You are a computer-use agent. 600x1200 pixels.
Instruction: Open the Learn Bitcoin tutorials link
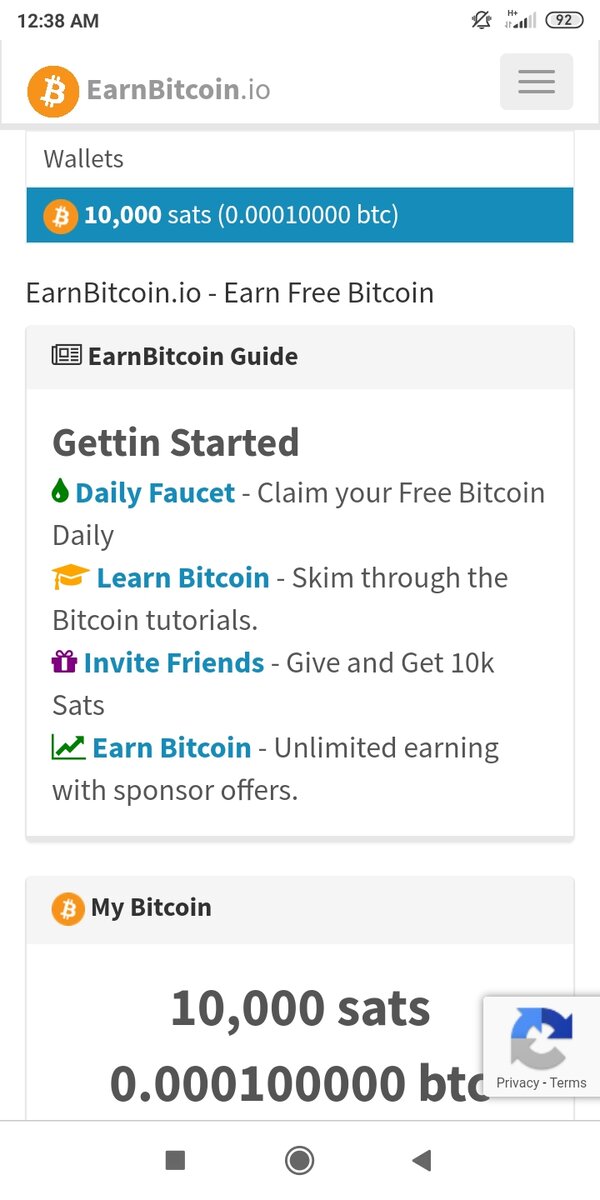point(182,578)
